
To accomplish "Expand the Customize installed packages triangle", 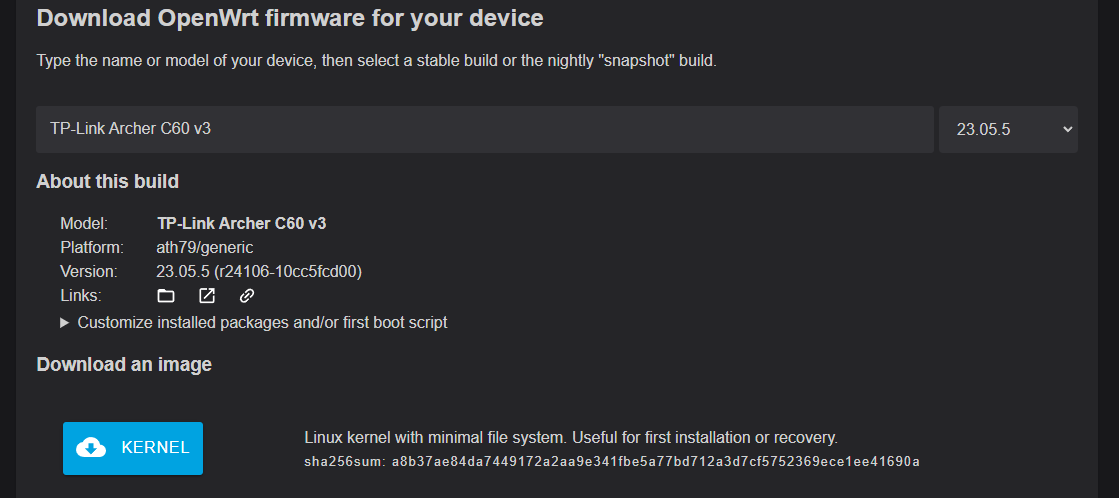I will (64, 322).
